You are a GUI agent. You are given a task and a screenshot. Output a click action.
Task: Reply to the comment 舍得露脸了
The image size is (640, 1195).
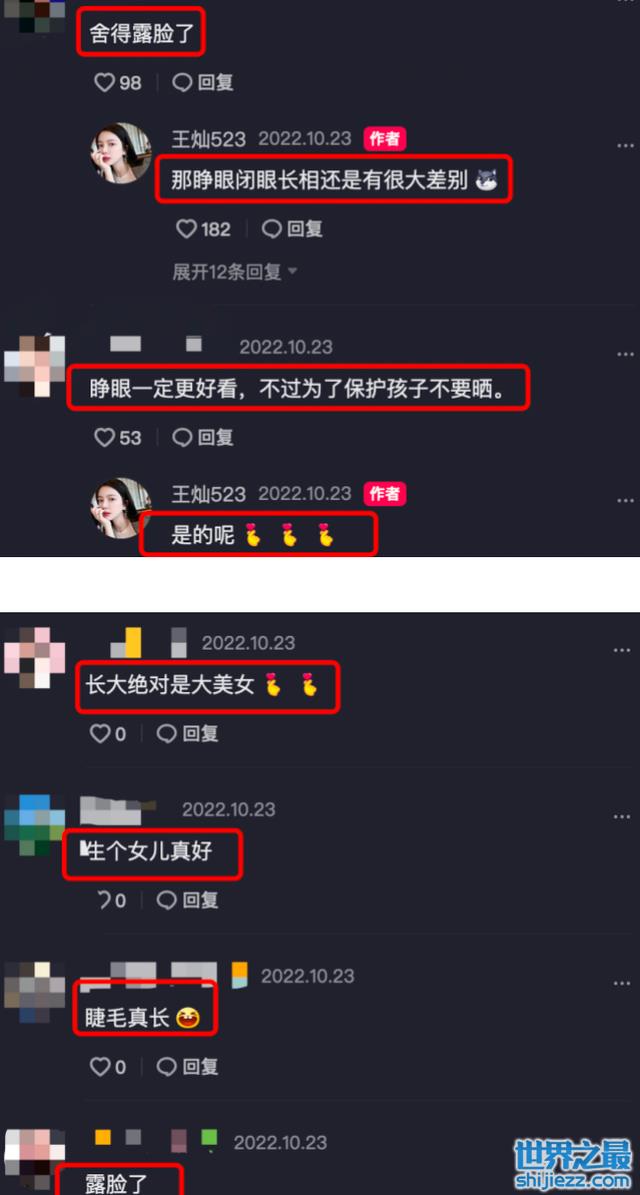203,82
